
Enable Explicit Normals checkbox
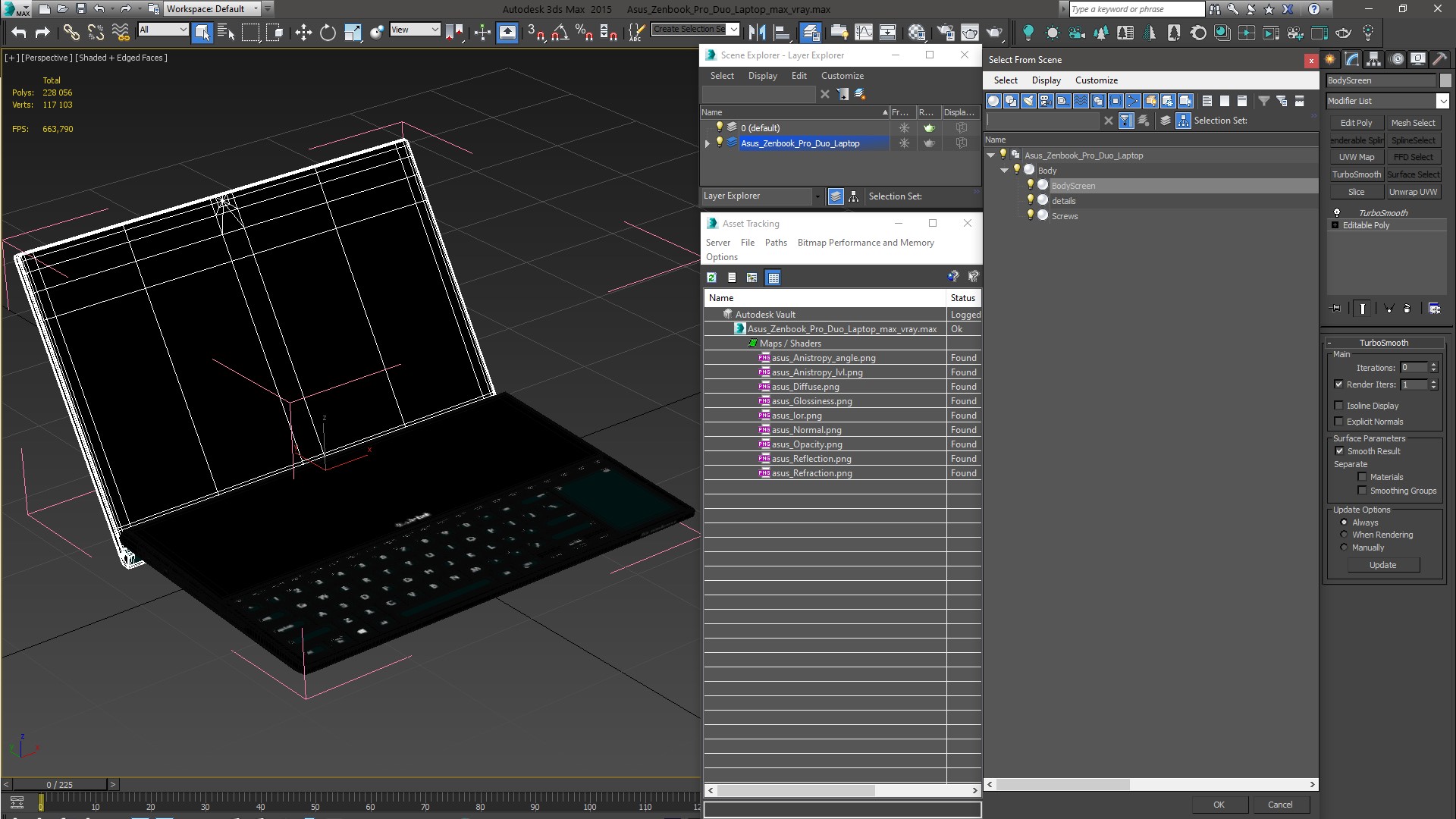coord(1338,422)
